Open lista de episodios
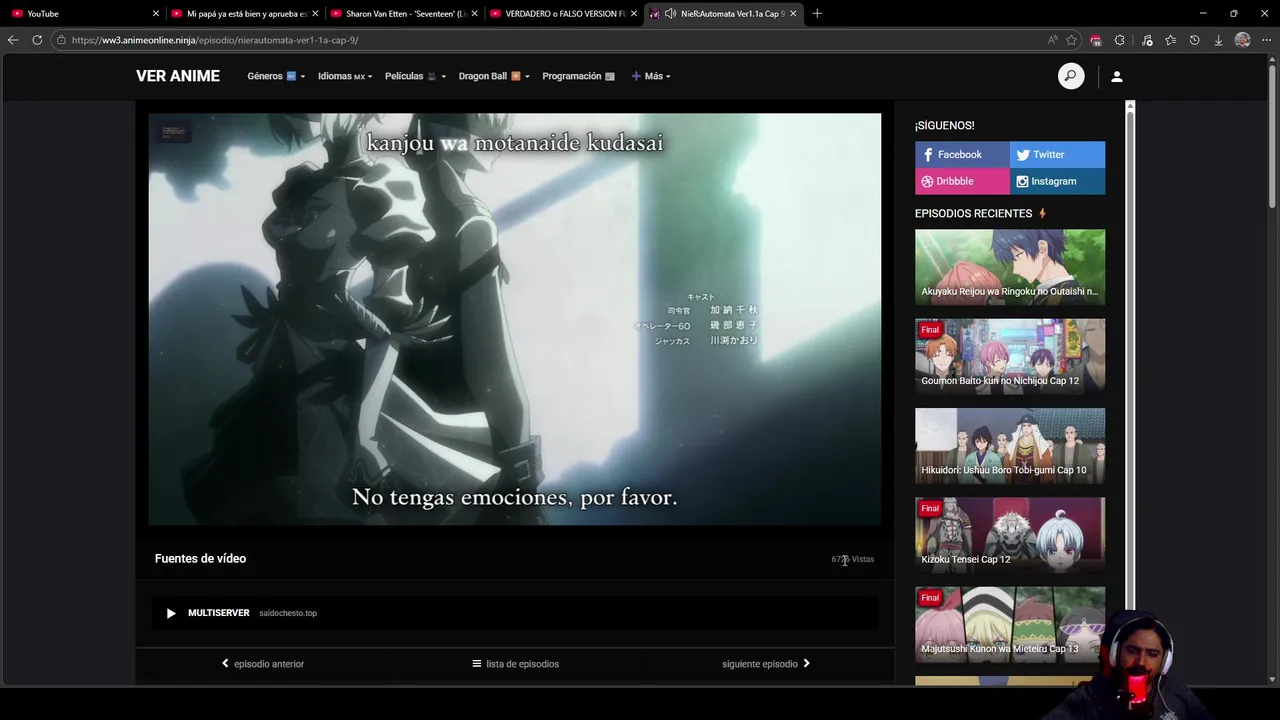Image resolution: width=1280 pixels, height=720 pixels. (515, 663)
